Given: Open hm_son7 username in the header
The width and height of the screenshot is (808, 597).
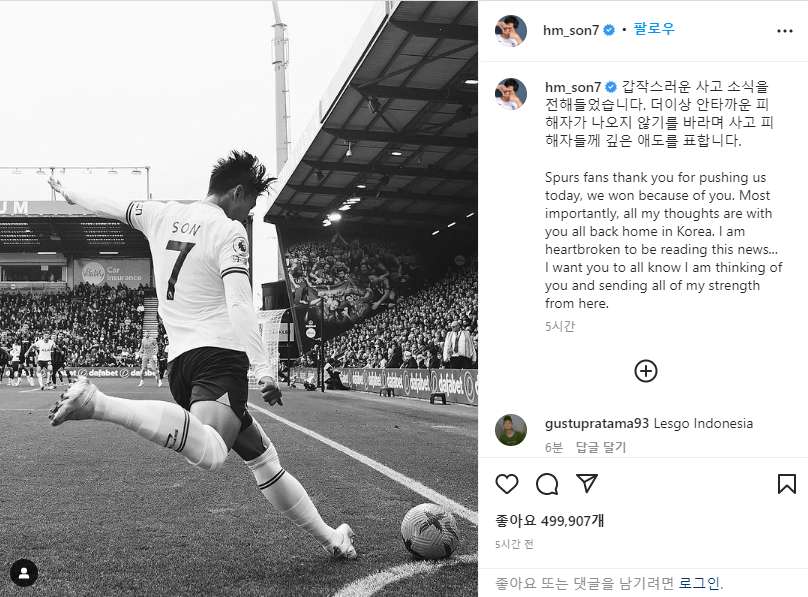Looking at the screenshot, I should [x=571, y=30].
